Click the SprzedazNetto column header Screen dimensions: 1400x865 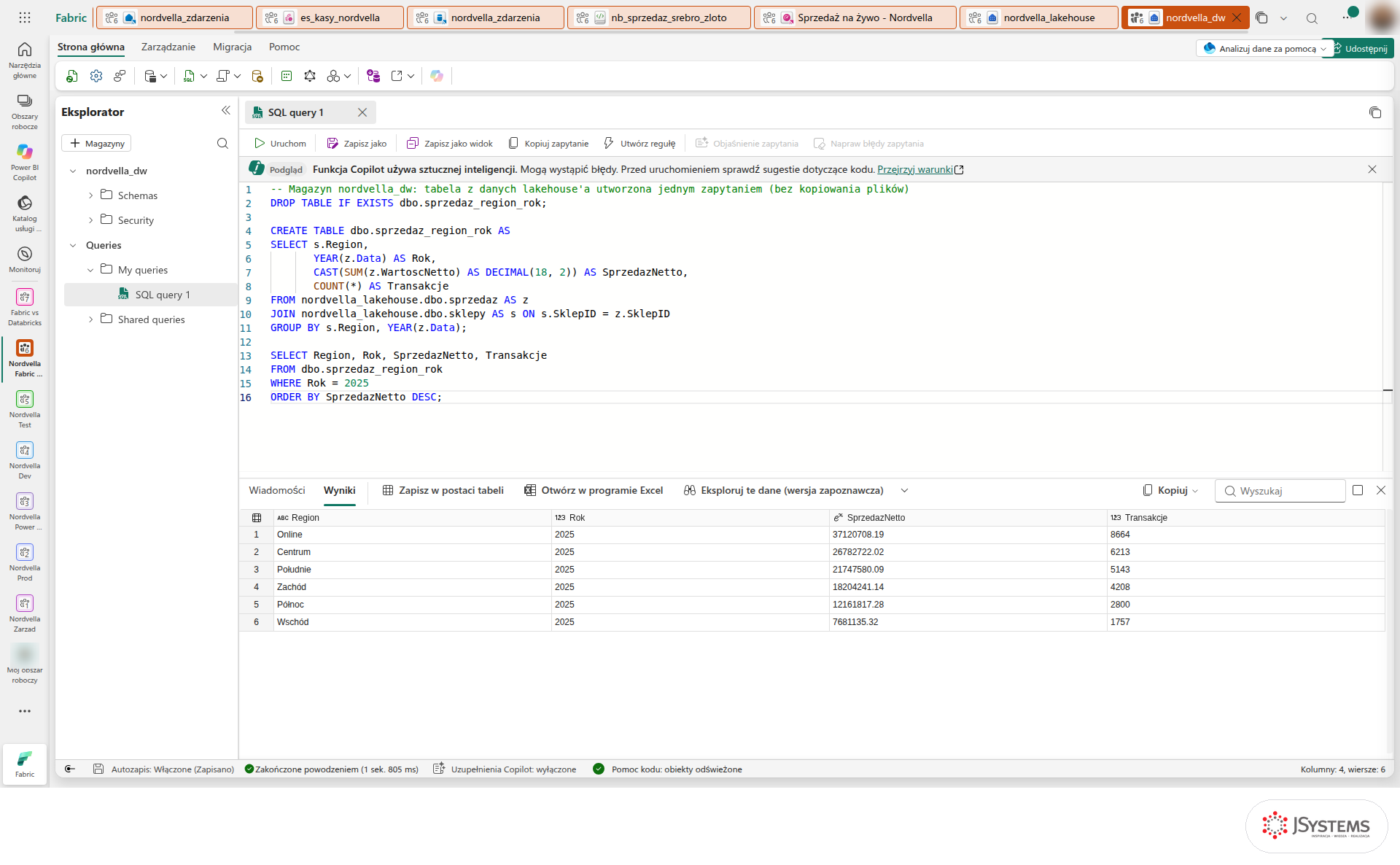(x=968, y=518)
